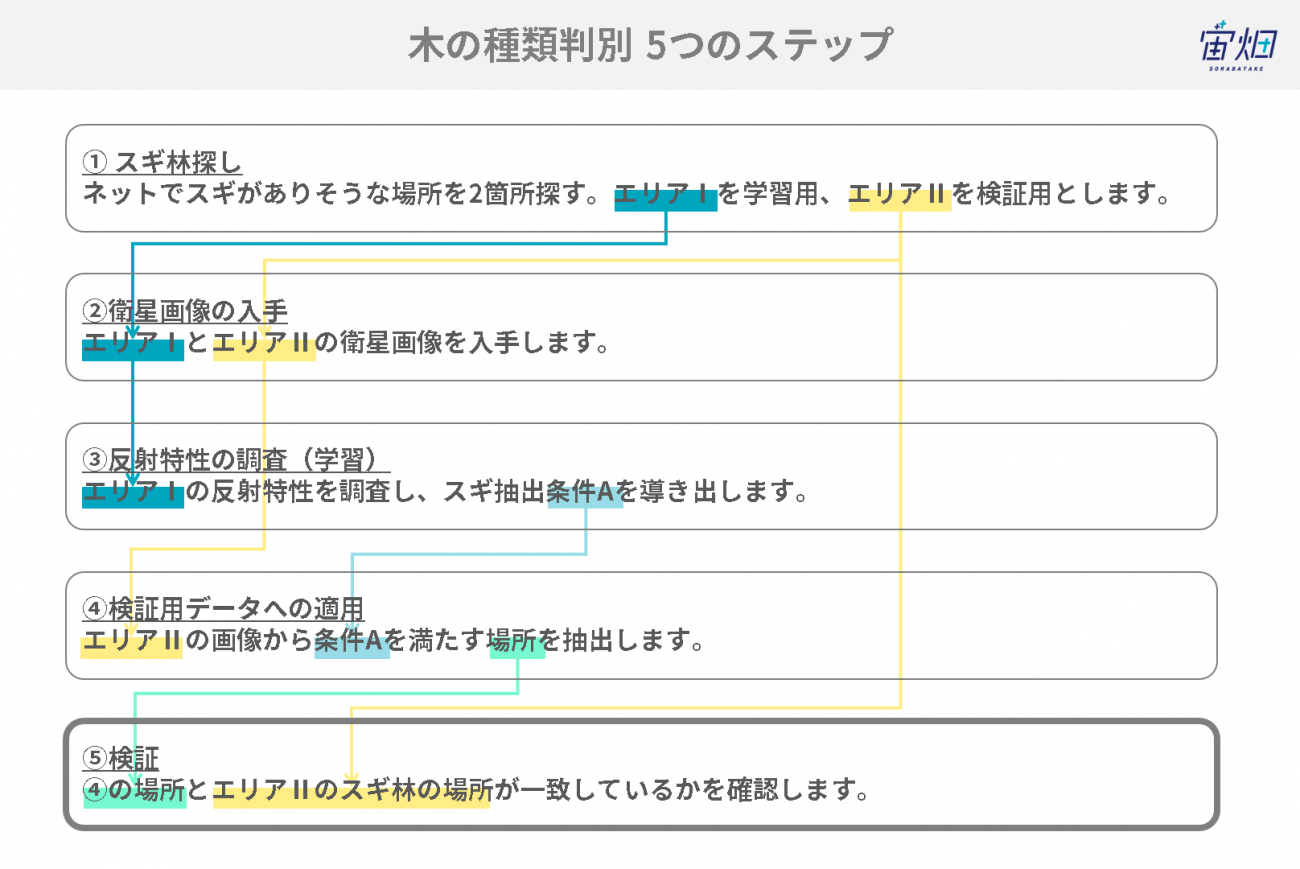Select the heading ②衛星画像の入手

[185, 311]
